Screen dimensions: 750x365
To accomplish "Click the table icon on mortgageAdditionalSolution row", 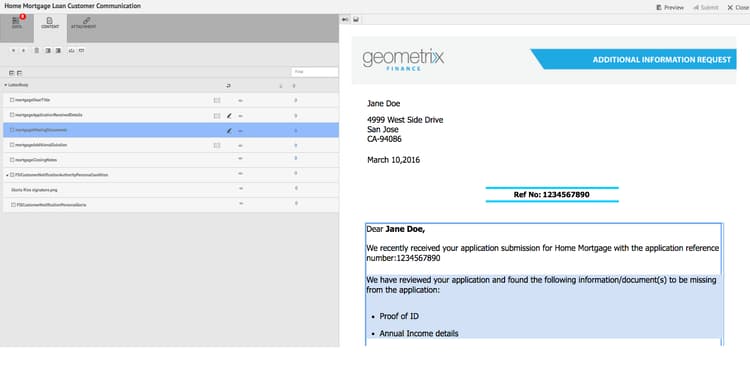I will coord(217,145).
